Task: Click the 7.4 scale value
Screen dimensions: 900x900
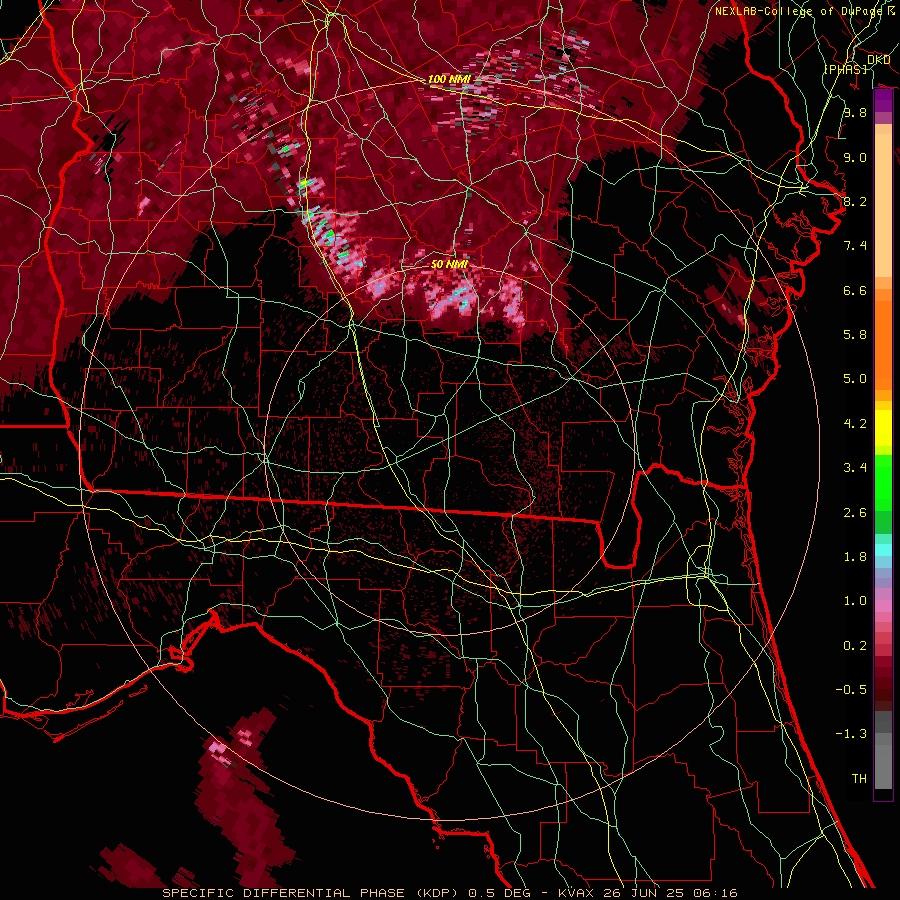Action: (855, 246)
